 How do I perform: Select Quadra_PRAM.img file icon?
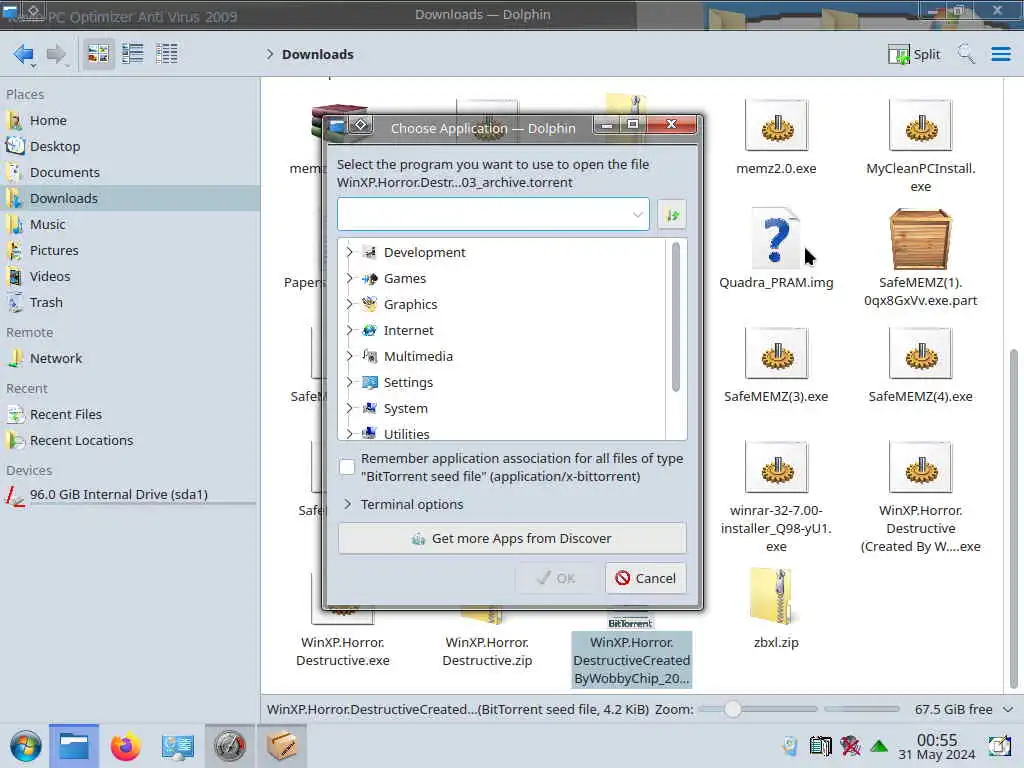[776, 238]
